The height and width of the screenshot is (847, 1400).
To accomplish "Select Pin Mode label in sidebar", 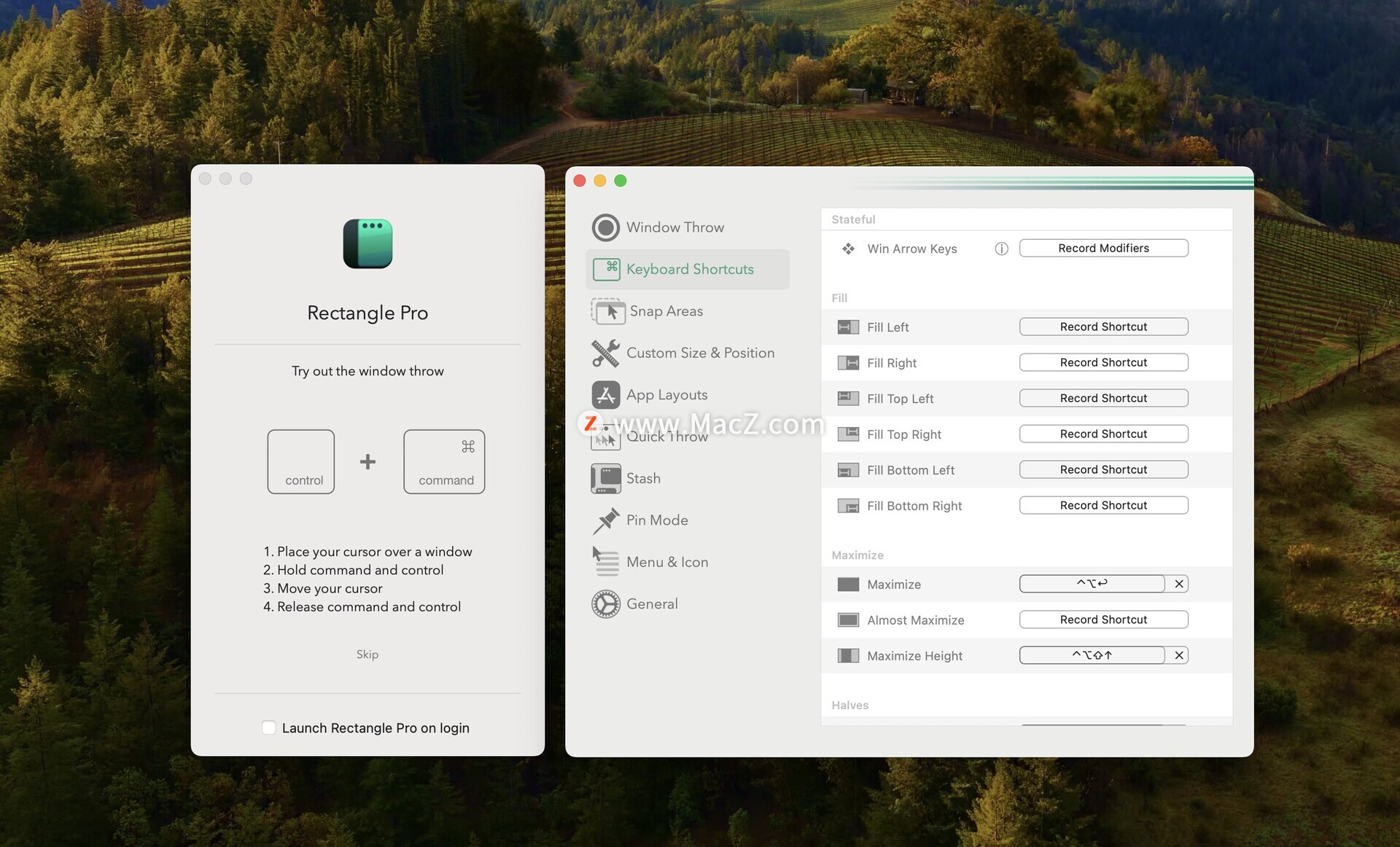I will pyautogui.click(x=657, y=520).
